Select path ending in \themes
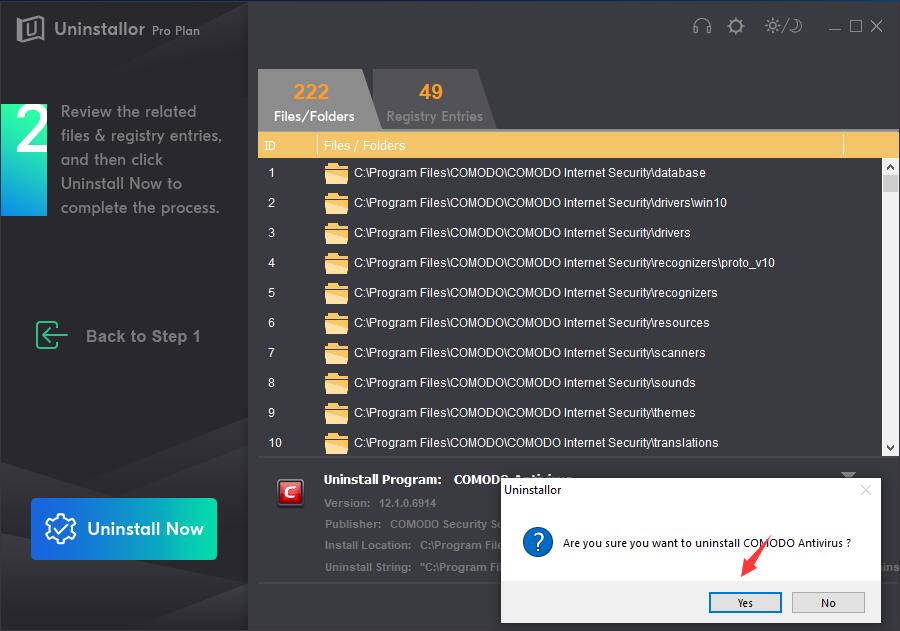 tap(525, 412)
